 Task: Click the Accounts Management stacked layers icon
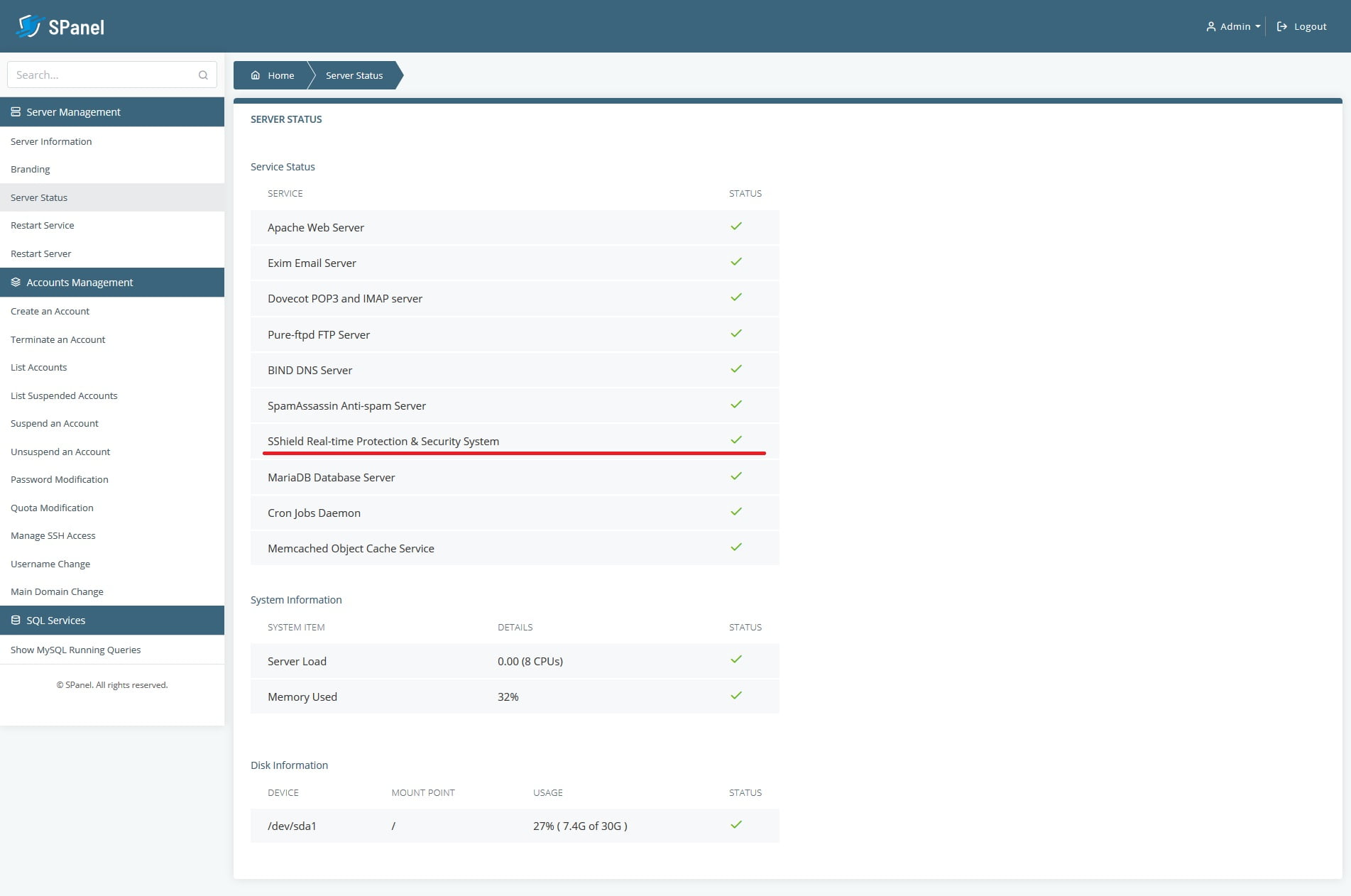pyautogui.click(x=15, y=282)
